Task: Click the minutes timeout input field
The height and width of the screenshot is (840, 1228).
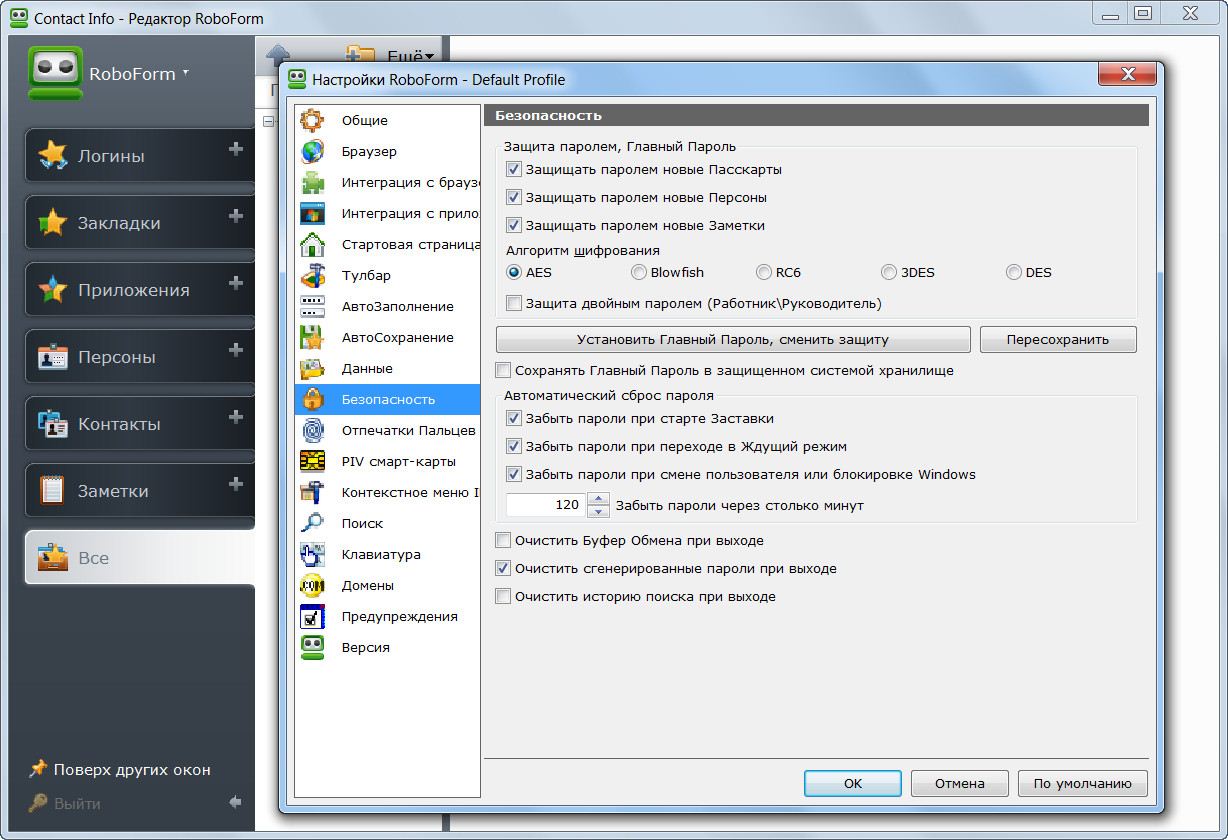Action: tap(546, 505)
